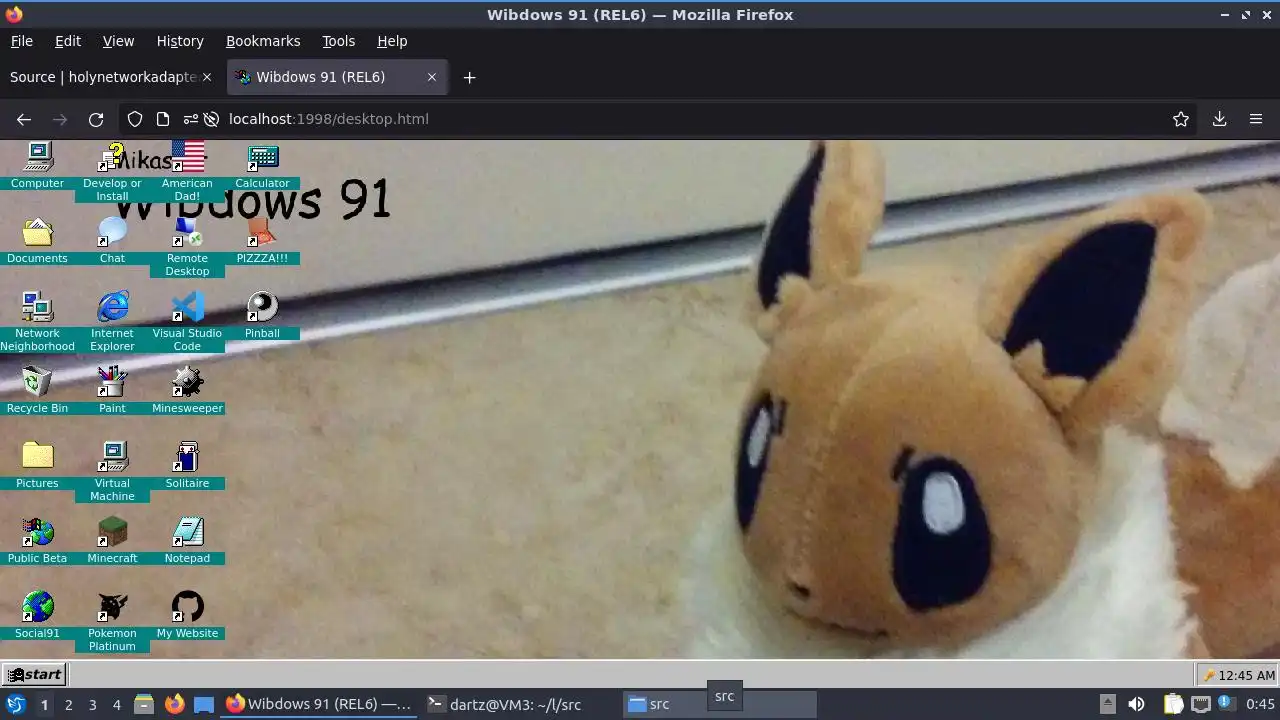The width and height of the screenshot is (1280, 720).
Task: Launch the Minecraft desktop icon
Action: (112, 540)
